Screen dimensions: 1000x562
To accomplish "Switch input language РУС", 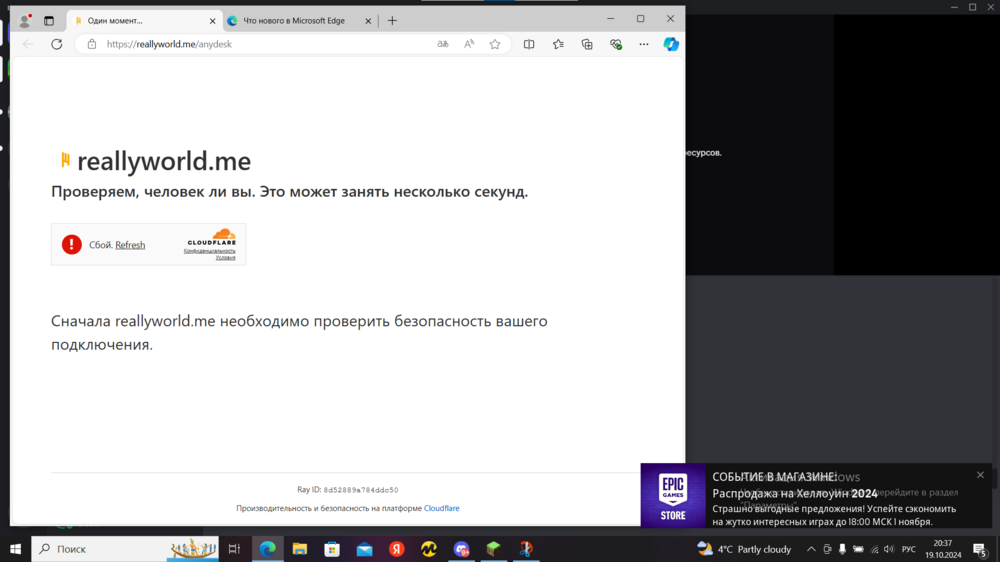I will (x=909, y=549).
